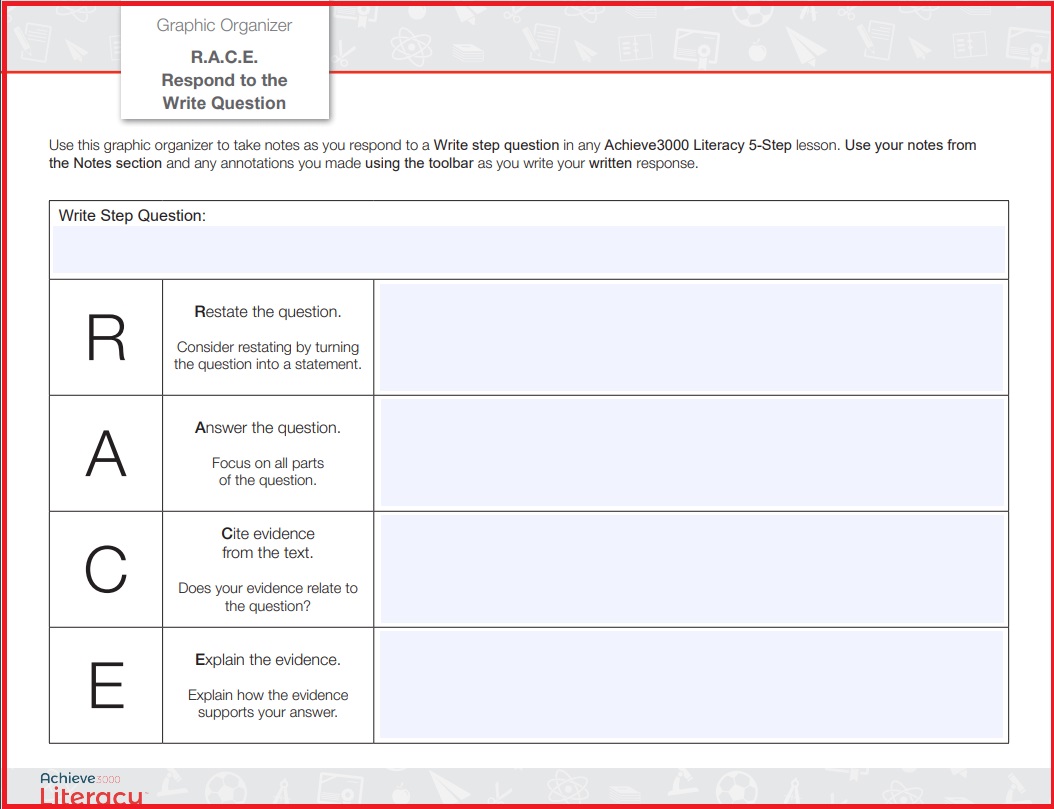Click the apple icon in header banner
Viewport: 1054px width, 809px height.
coord(758,50)
